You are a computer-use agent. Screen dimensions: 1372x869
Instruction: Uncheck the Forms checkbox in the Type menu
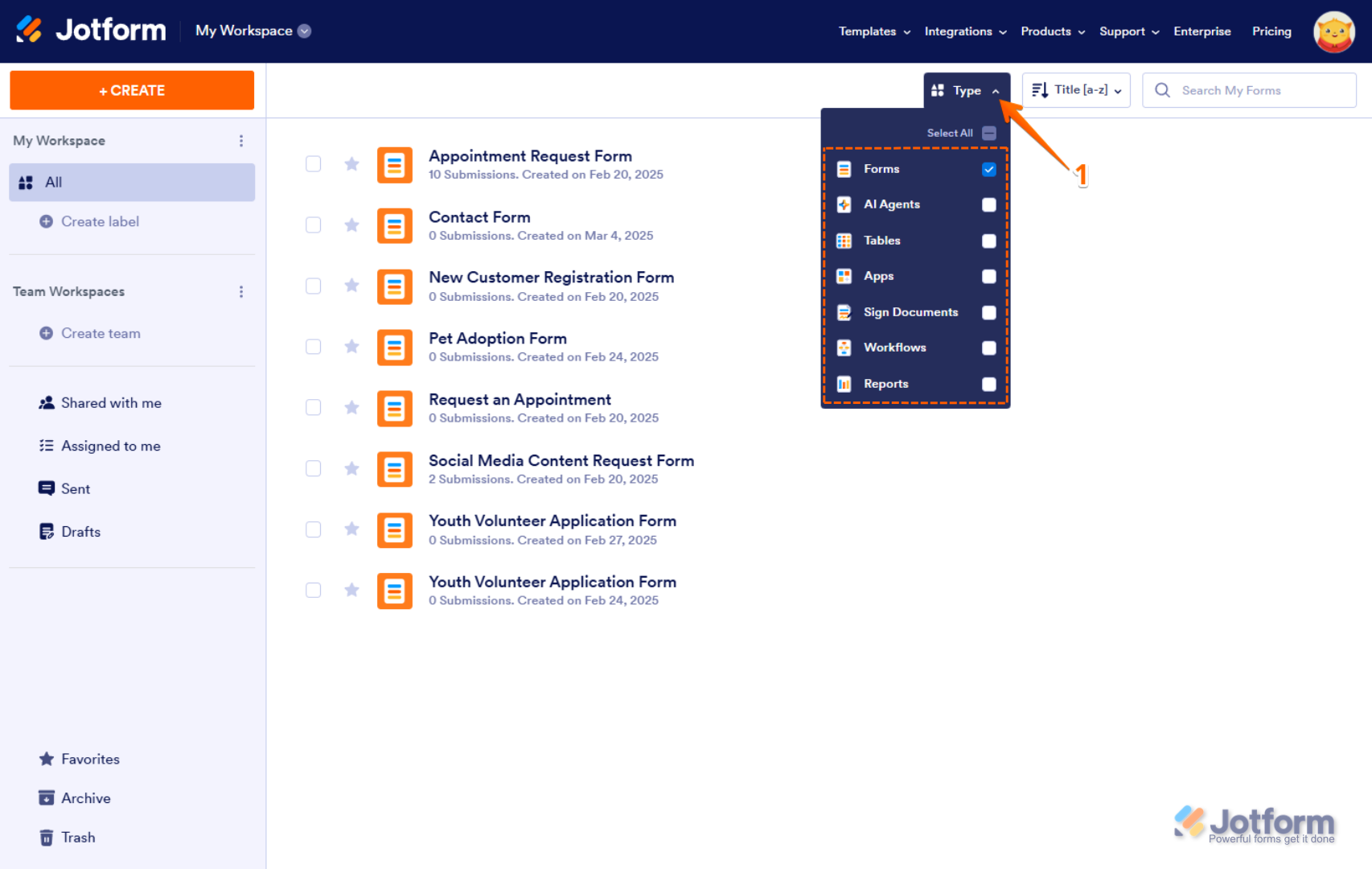(x=989, y=169)
